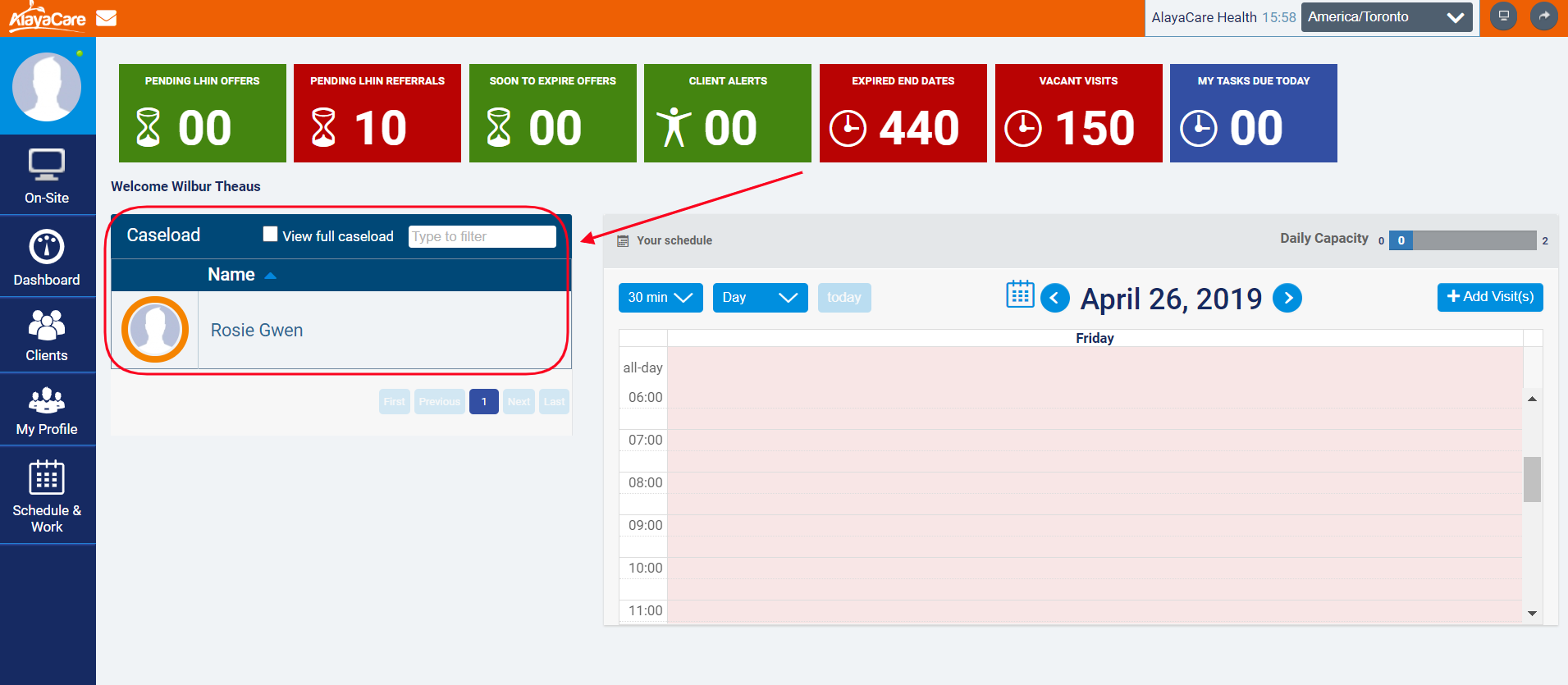The width and height of the screenshot is (1568, 685).
Task: Open Rosie Gwen's avatar picture
Action: point(155,330)
